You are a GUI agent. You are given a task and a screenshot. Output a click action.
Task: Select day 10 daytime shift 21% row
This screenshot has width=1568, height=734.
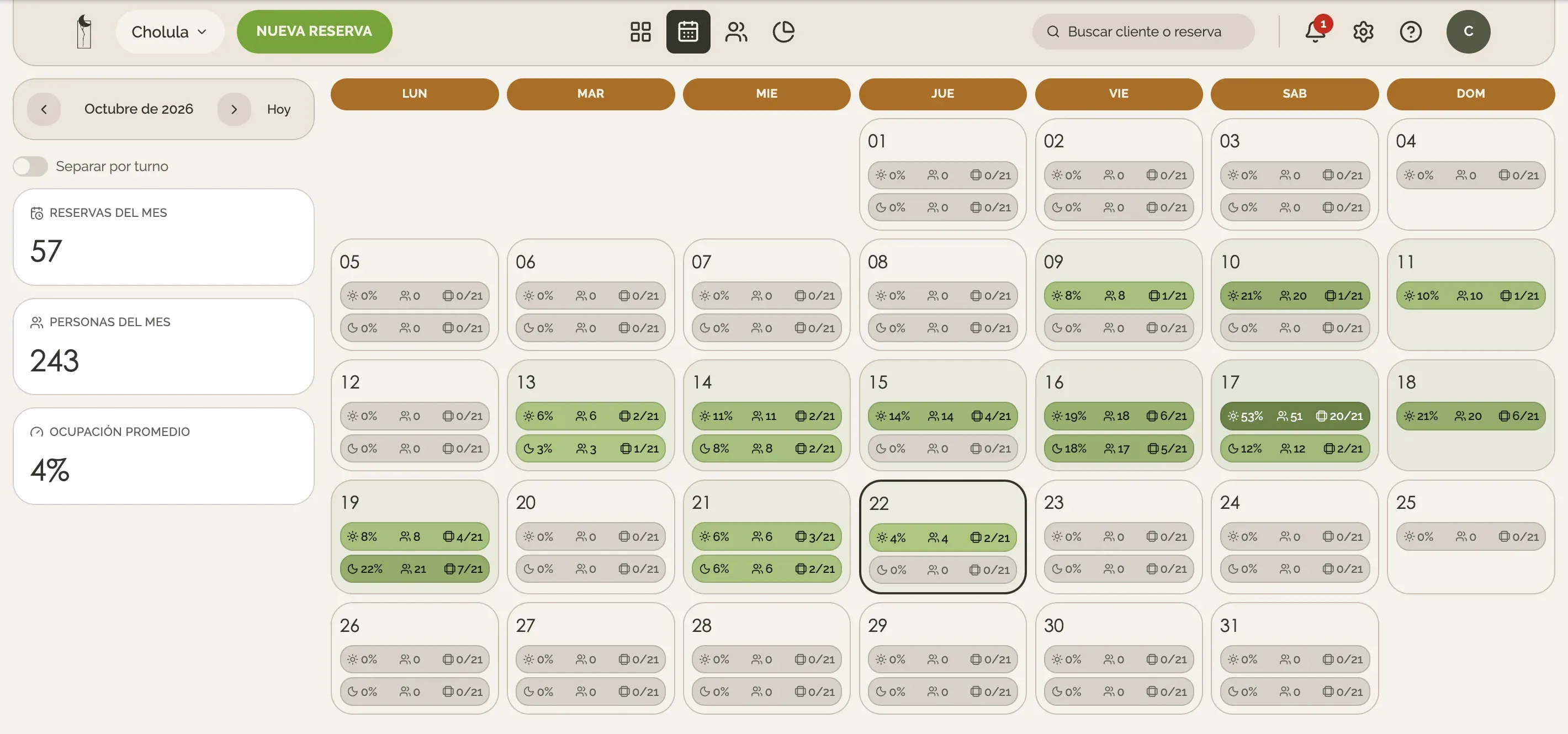tap(1295, 296)
